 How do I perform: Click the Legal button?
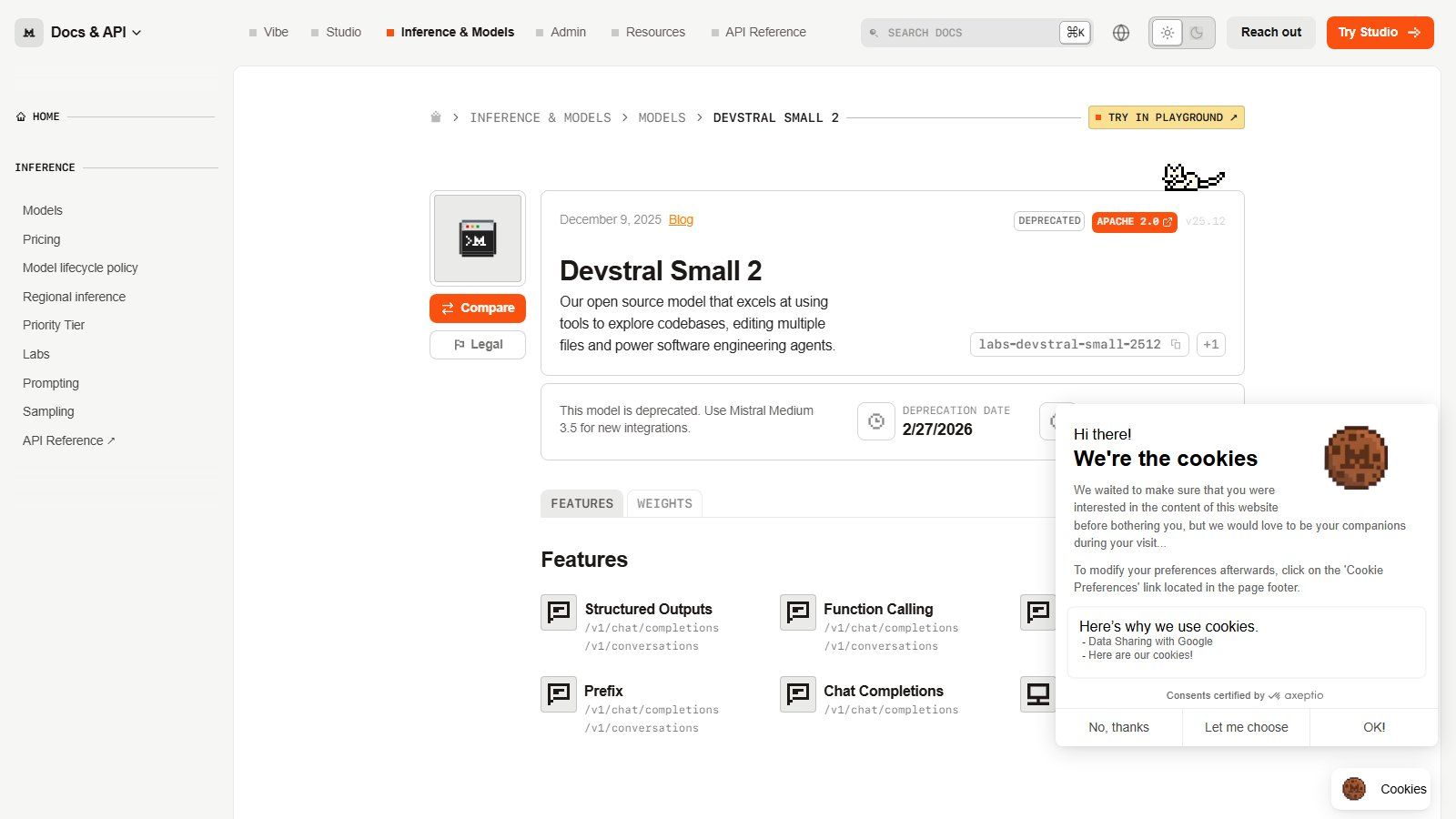[x=478, y=345]
